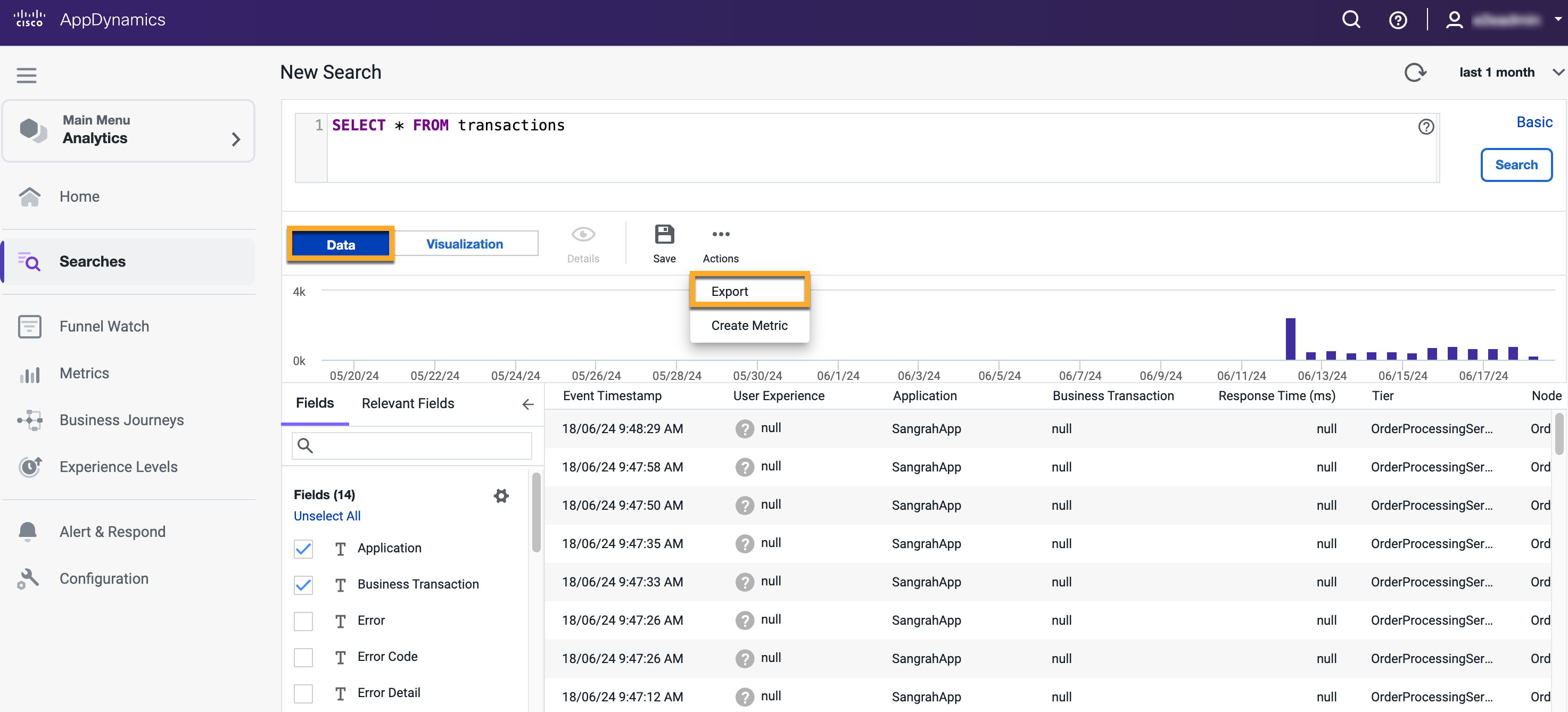Open the help question mark in header
Image resolution: width=1568 pixels, height=712 pixels.
pos(1398,20)
